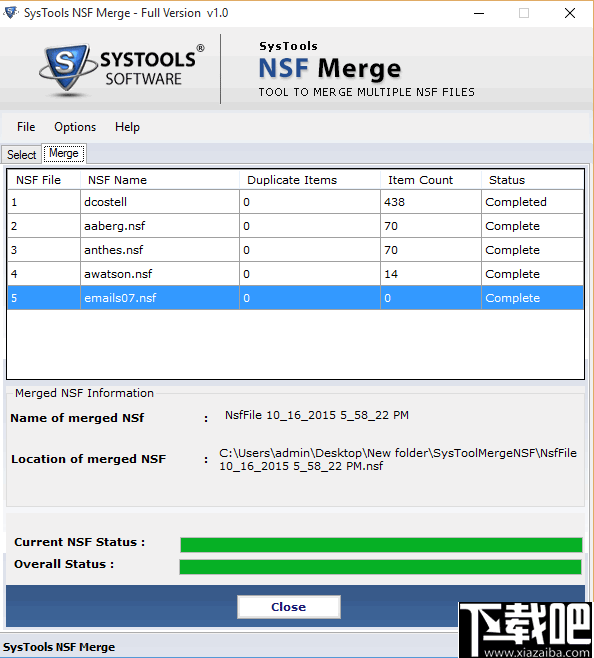Click the Location of merged NSF label
The width and height of the screenshot is (594, 658).
click(89, 459)
